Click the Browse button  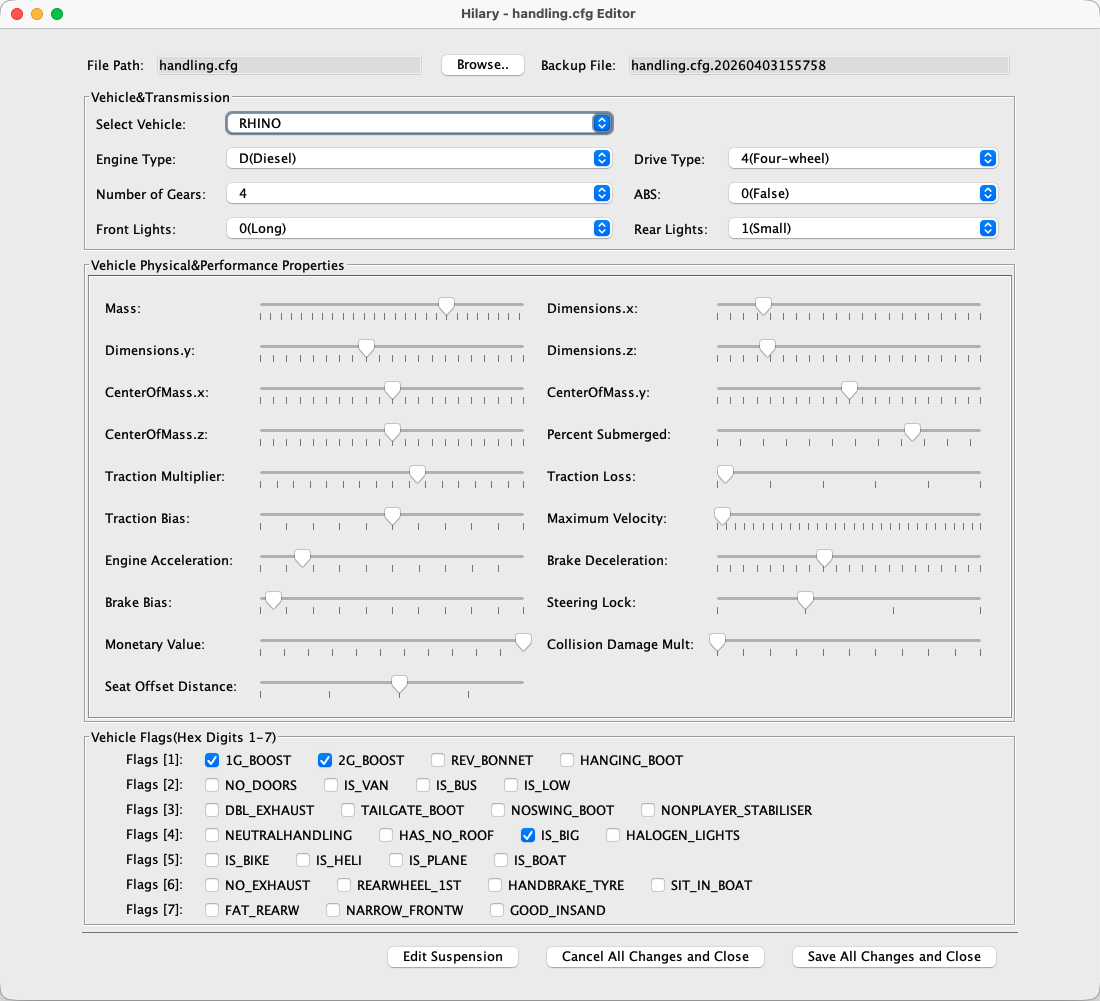coord(482,64)
